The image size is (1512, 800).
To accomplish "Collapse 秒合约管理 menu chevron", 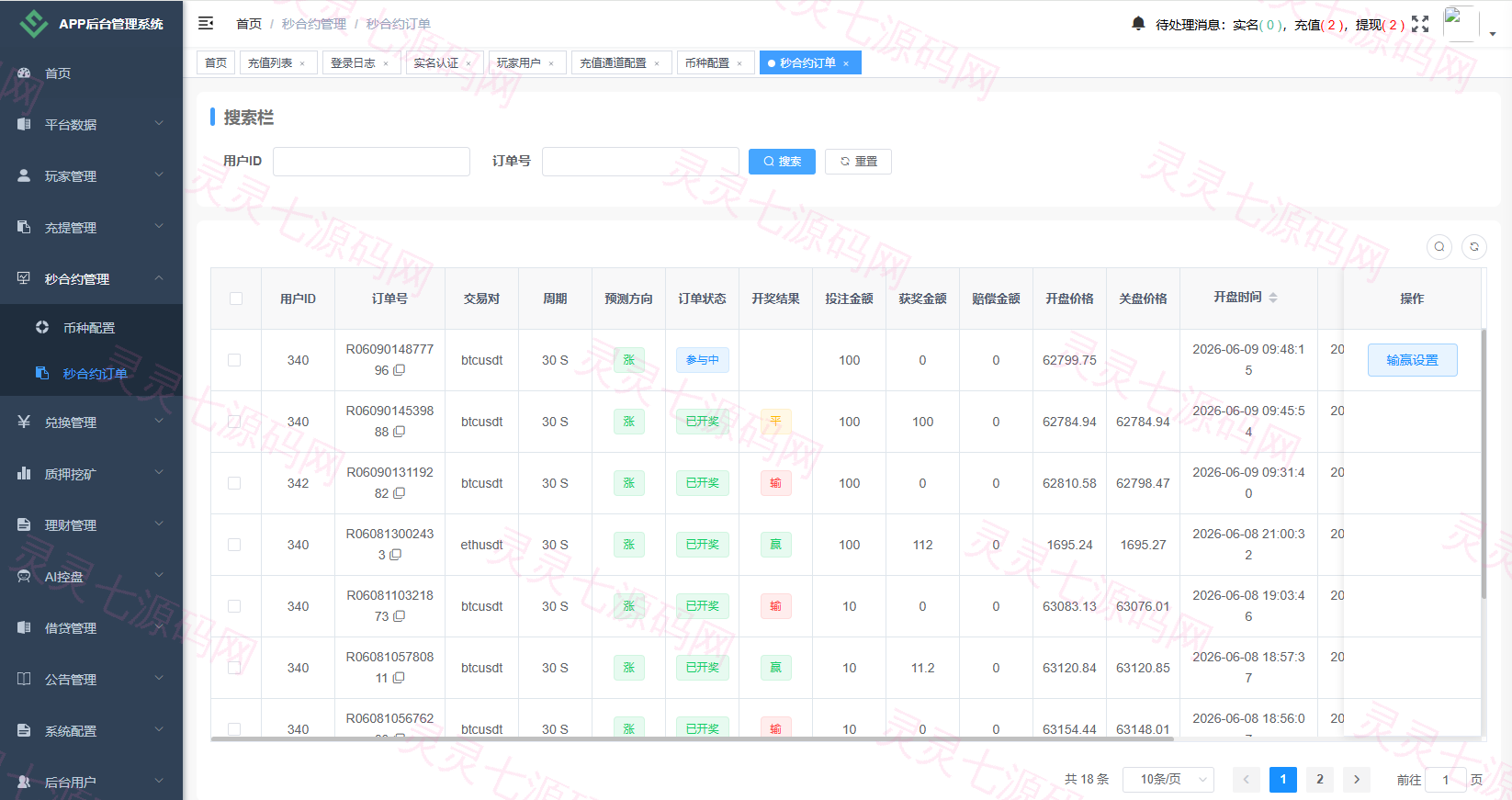I will point(159,277).
